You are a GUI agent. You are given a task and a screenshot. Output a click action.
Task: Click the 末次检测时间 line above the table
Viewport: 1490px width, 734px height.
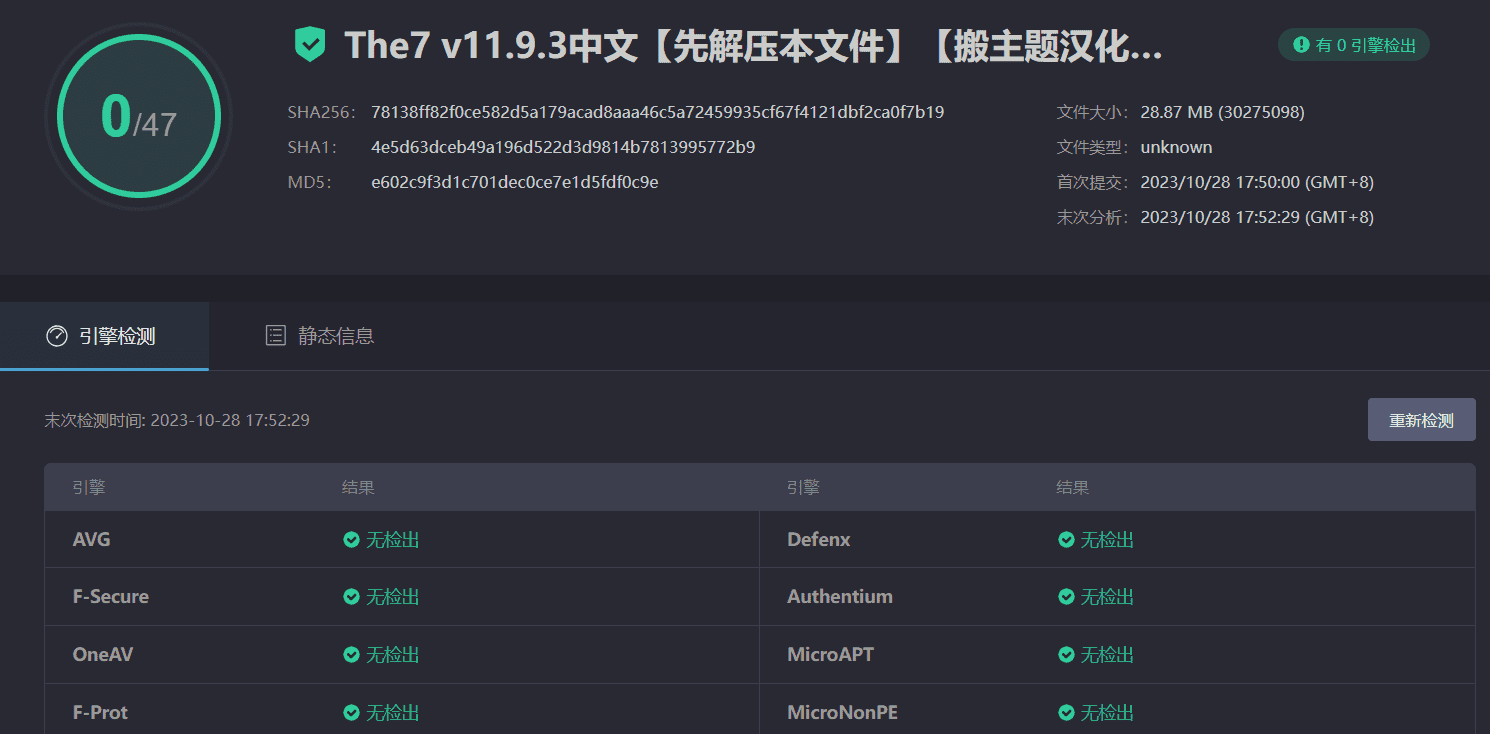pos(177,420)
